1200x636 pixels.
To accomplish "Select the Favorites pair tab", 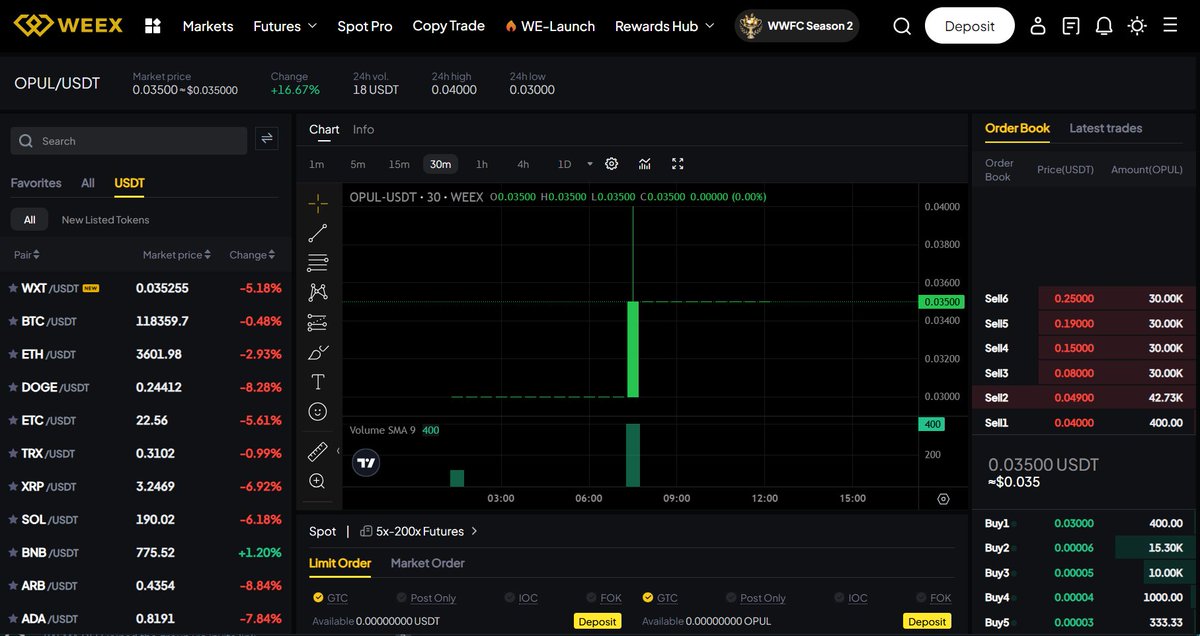I will [36, 183].
